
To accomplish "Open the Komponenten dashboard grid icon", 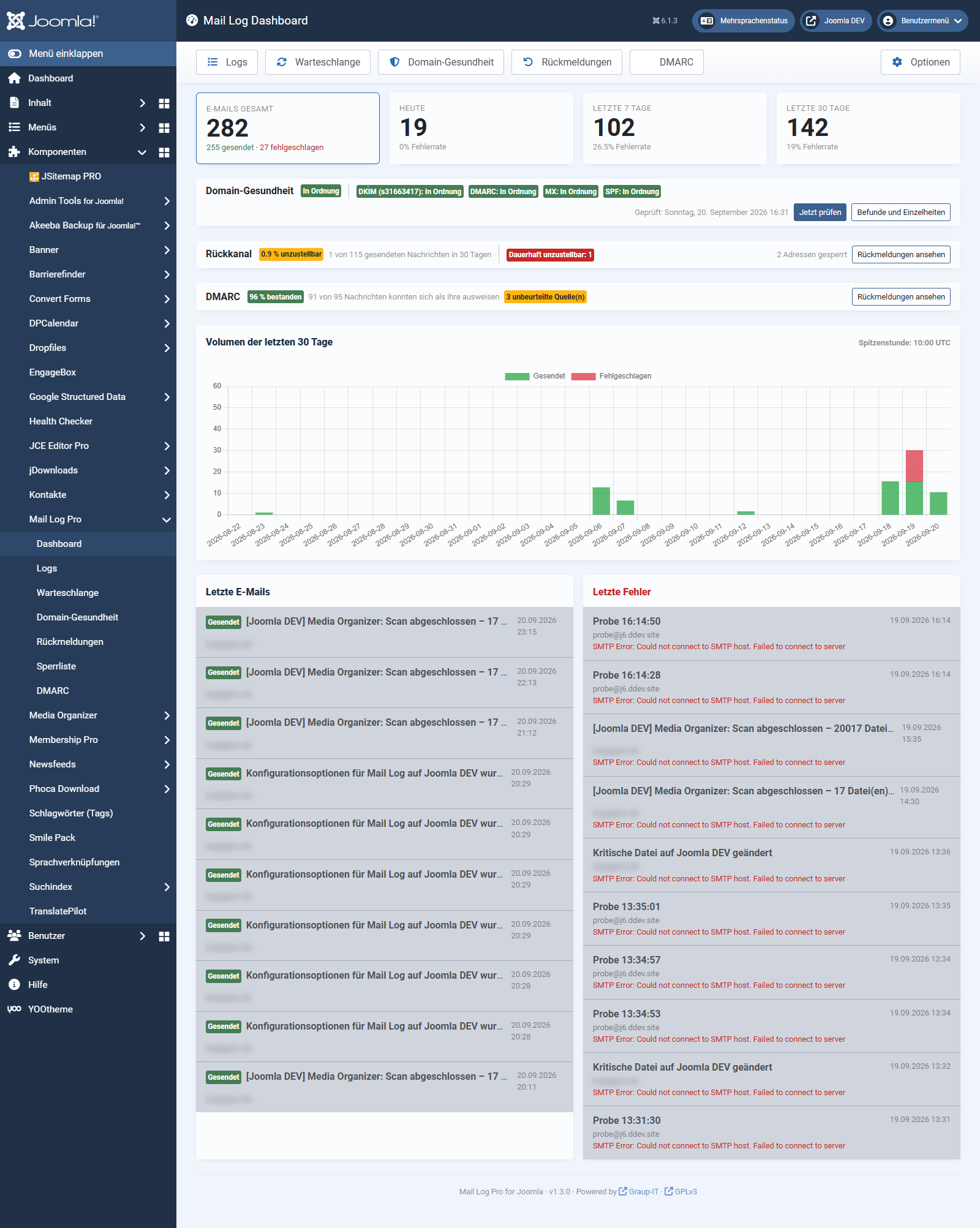I will 164,153.
